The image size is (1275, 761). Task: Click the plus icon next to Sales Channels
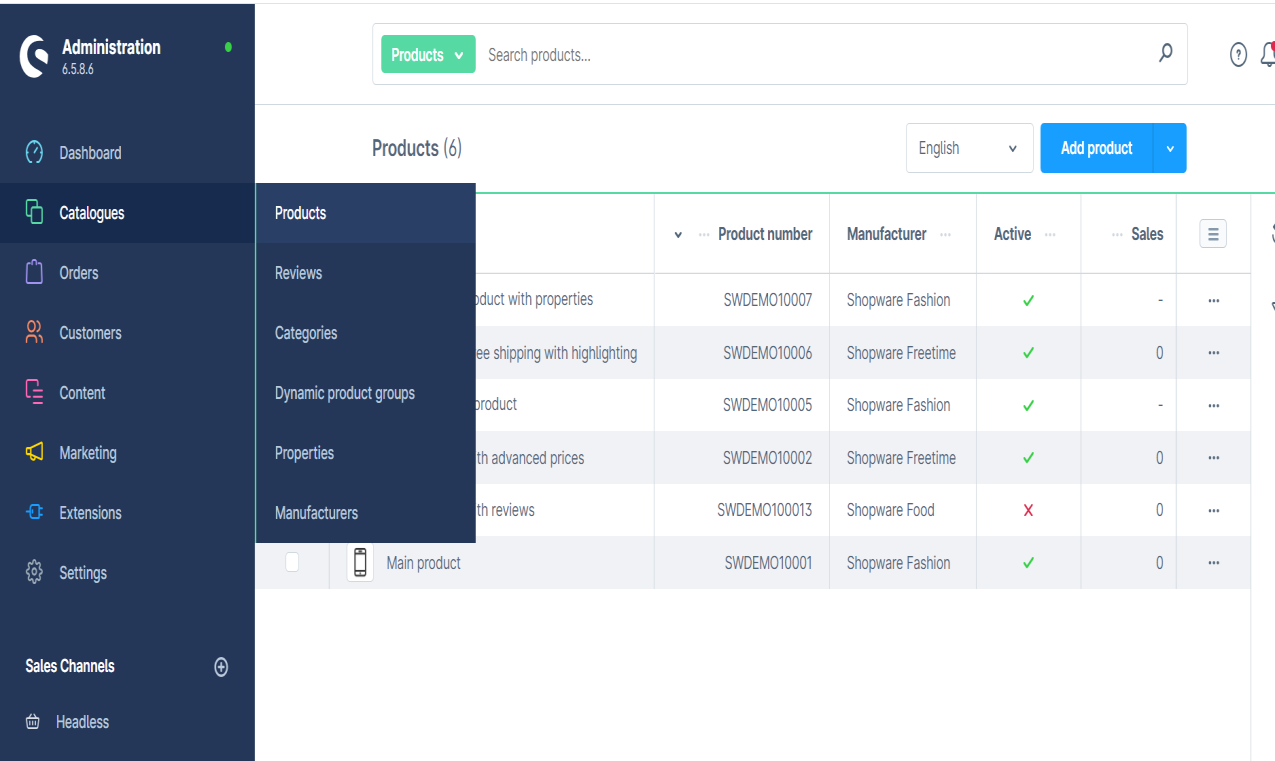click(x=221, y=666)
